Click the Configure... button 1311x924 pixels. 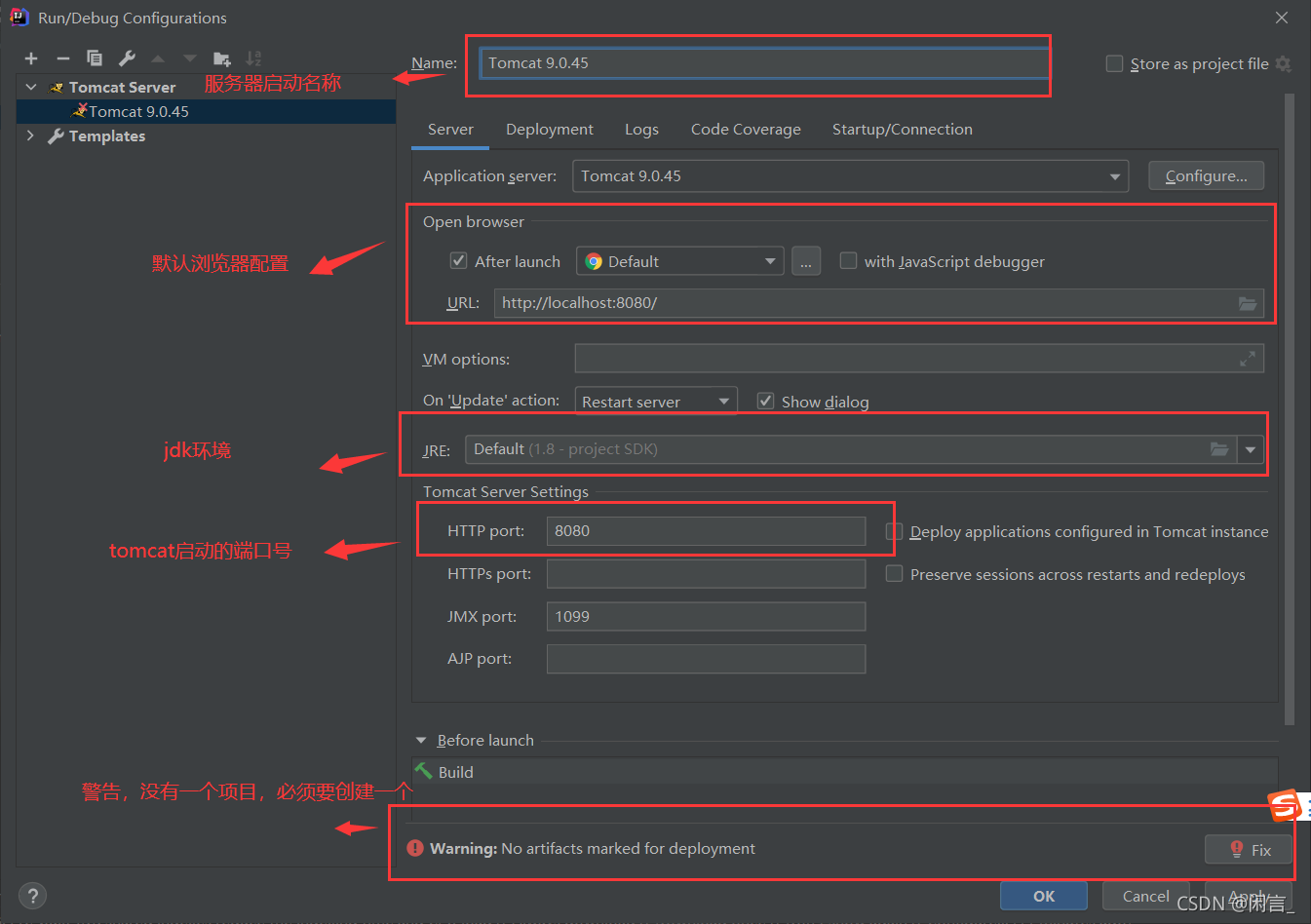(x=1207, y=176)
